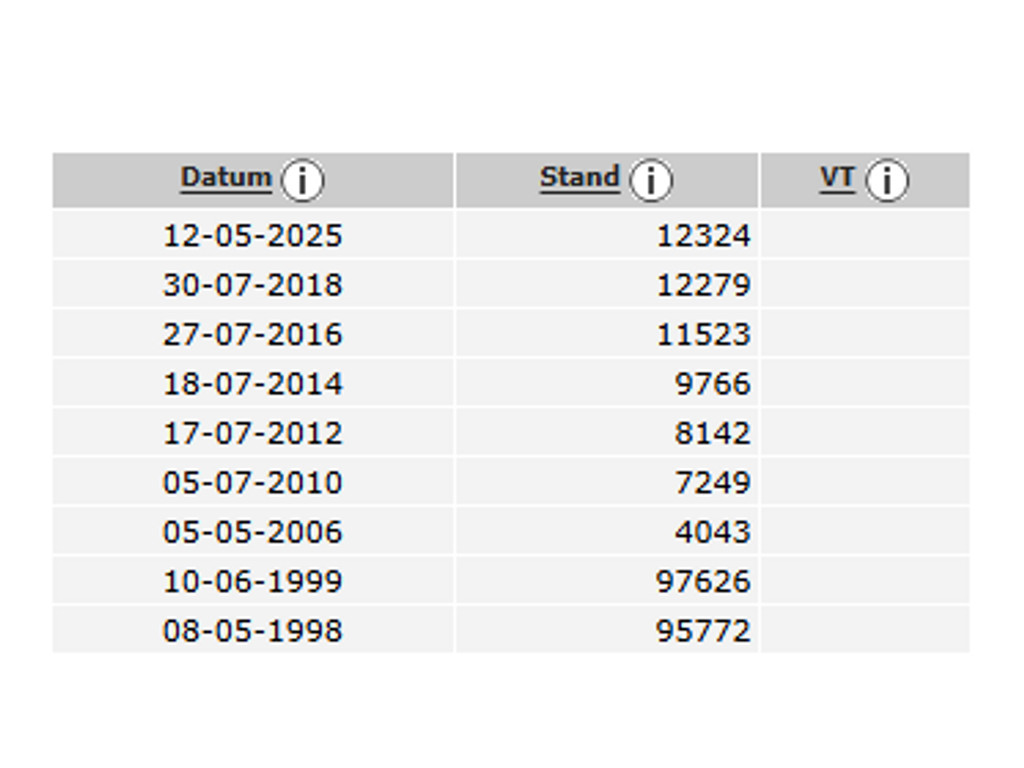The image size is (1024, 768).
Task: Select the stand value 11523
Action: tap(703, 334)
